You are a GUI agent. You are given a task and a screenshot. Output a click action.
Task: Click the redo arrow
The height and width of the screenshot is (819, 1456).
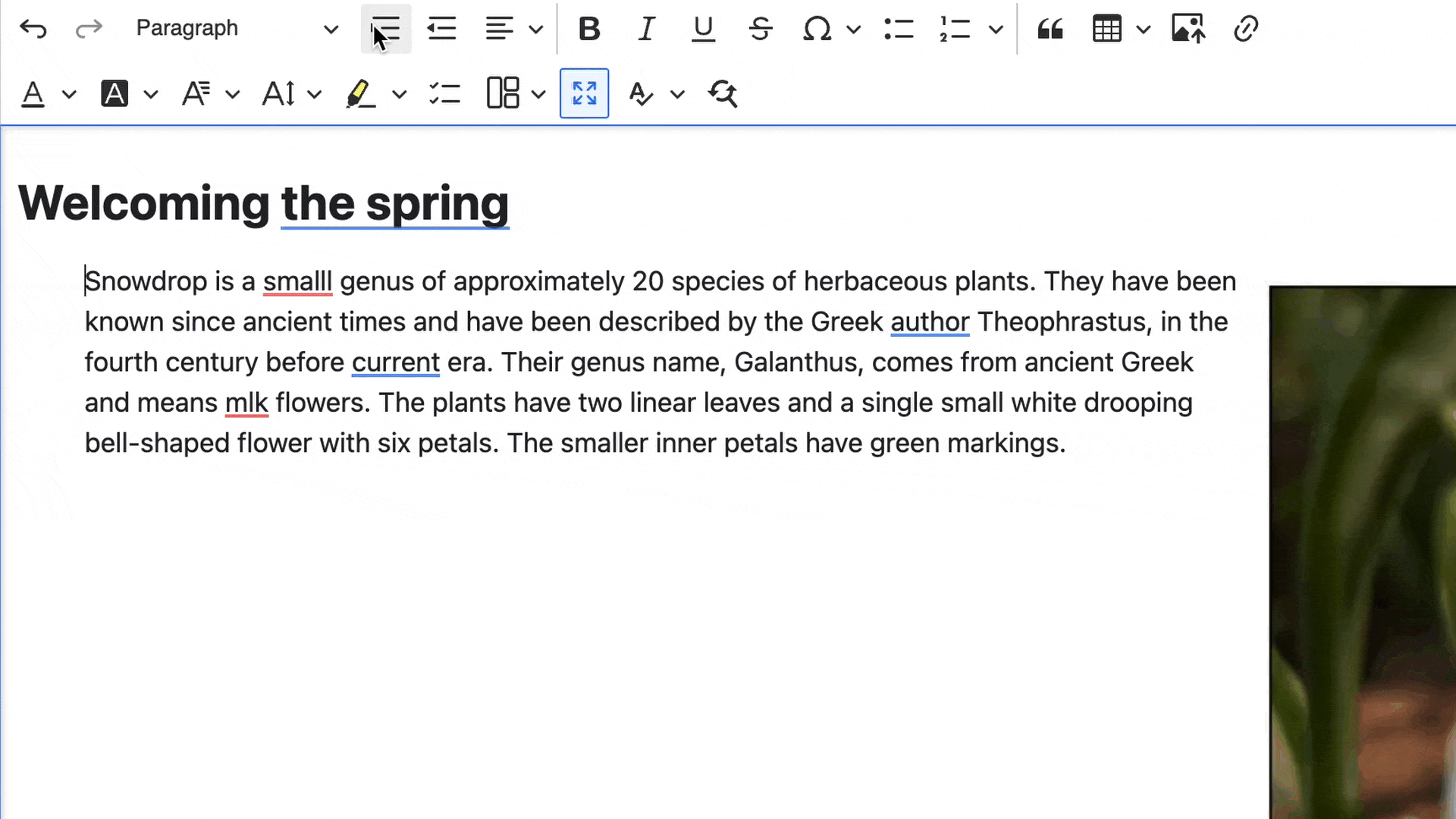click(89, 29)
